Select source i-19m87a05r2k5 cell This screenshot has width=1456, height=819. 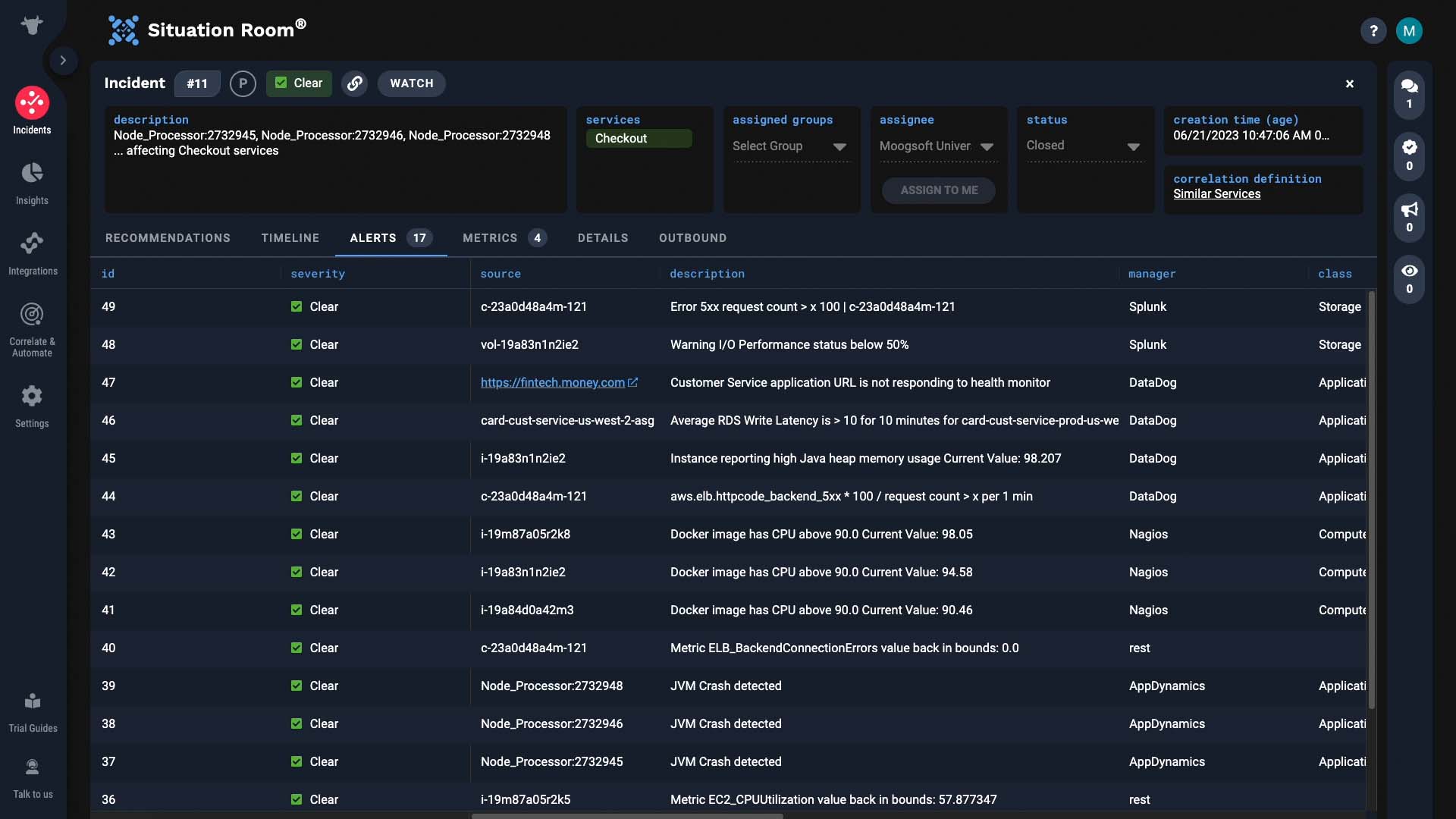point(526,800)
